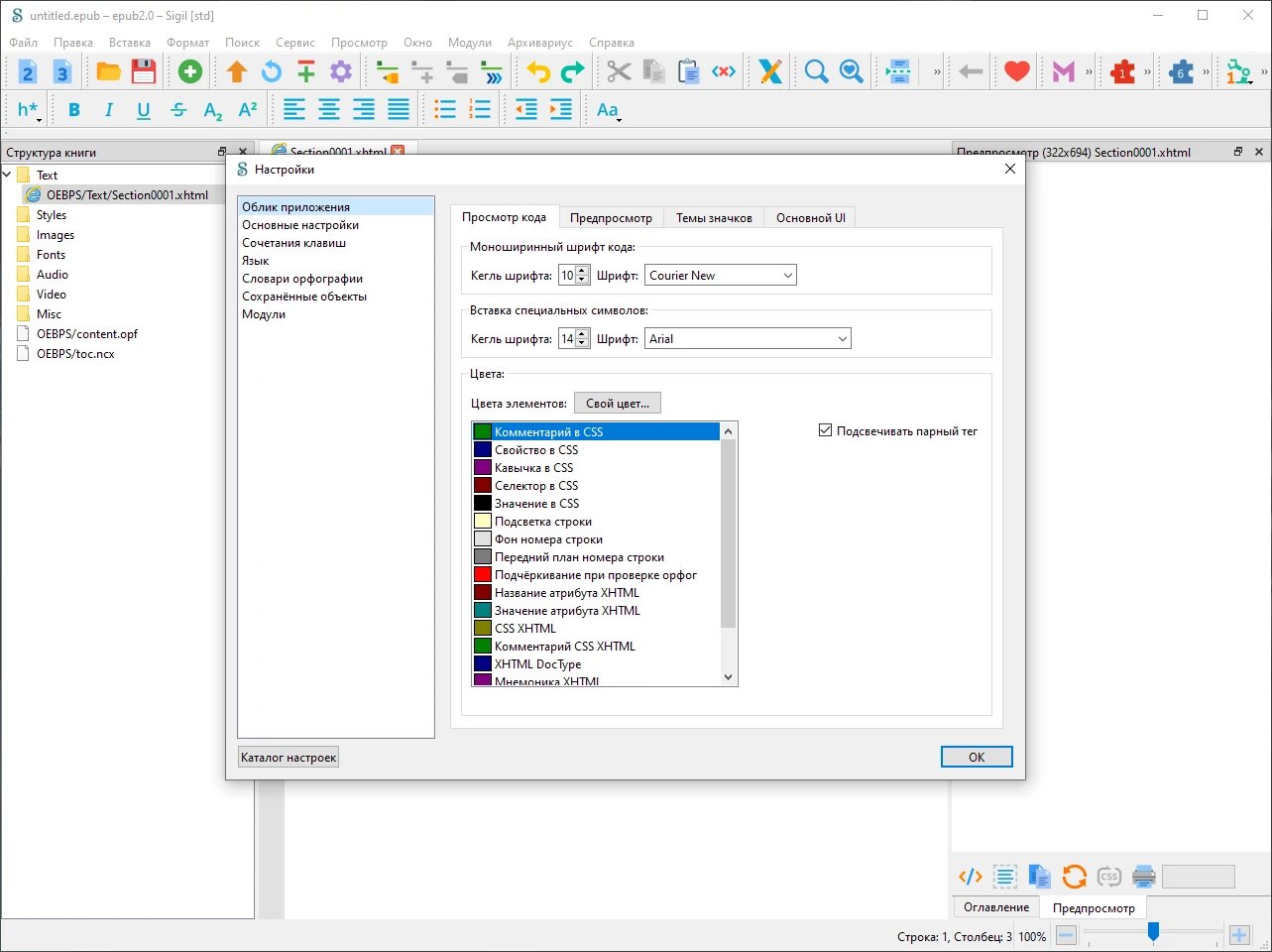Screen dimensions: 1272x952
Task: Open the Aa change case dropdown
Action: [x=609, y=110]
